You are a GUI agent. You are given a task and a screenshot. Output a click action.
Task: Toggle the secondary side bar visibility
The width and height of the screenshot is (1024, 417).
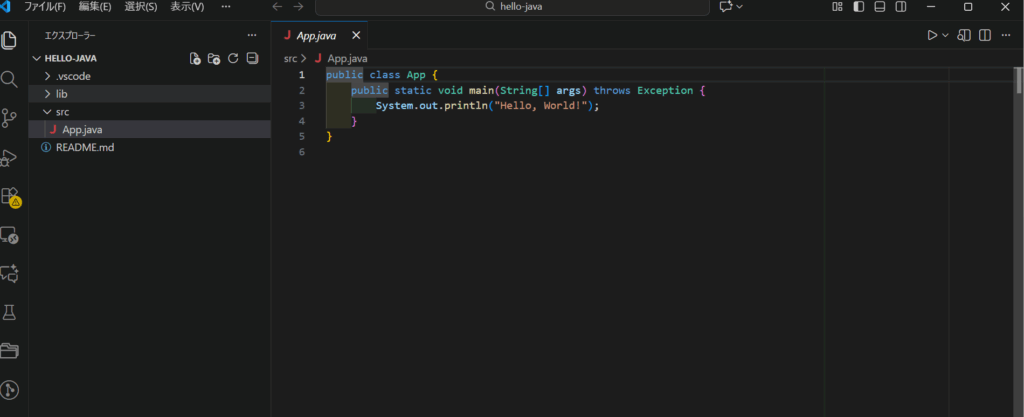(900, 7)
